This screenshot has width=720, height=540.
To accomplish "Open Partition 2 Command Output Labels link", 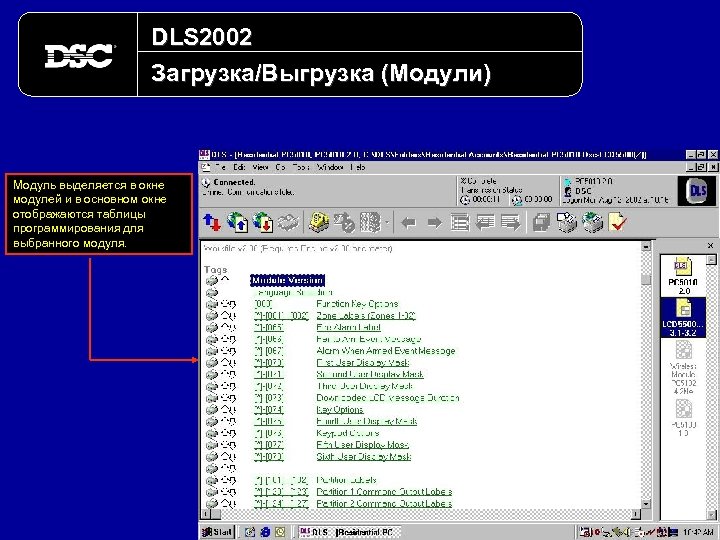I will [x=384, y=504].
